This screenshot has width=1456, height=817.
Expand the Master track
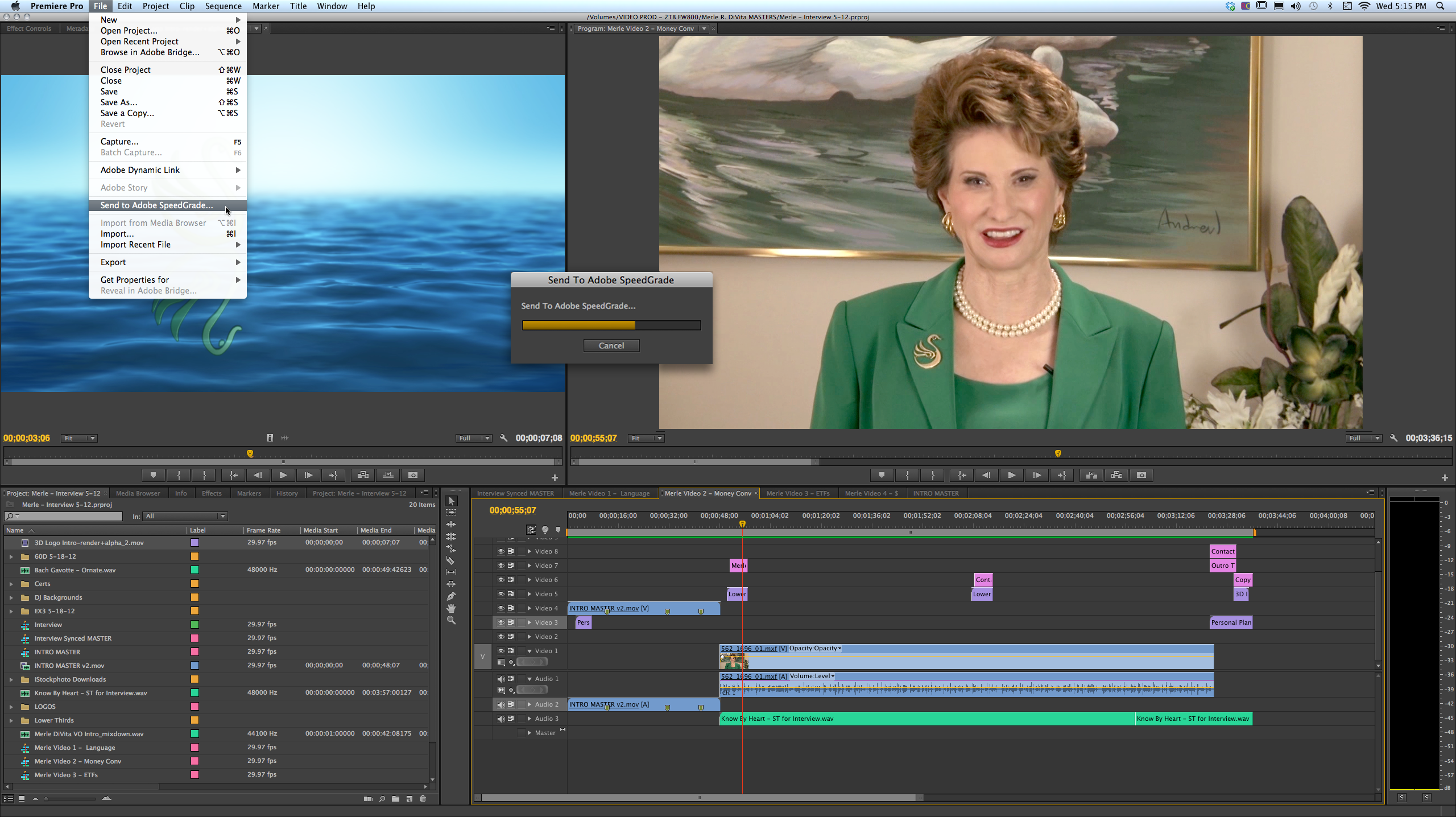coord(530,733)
